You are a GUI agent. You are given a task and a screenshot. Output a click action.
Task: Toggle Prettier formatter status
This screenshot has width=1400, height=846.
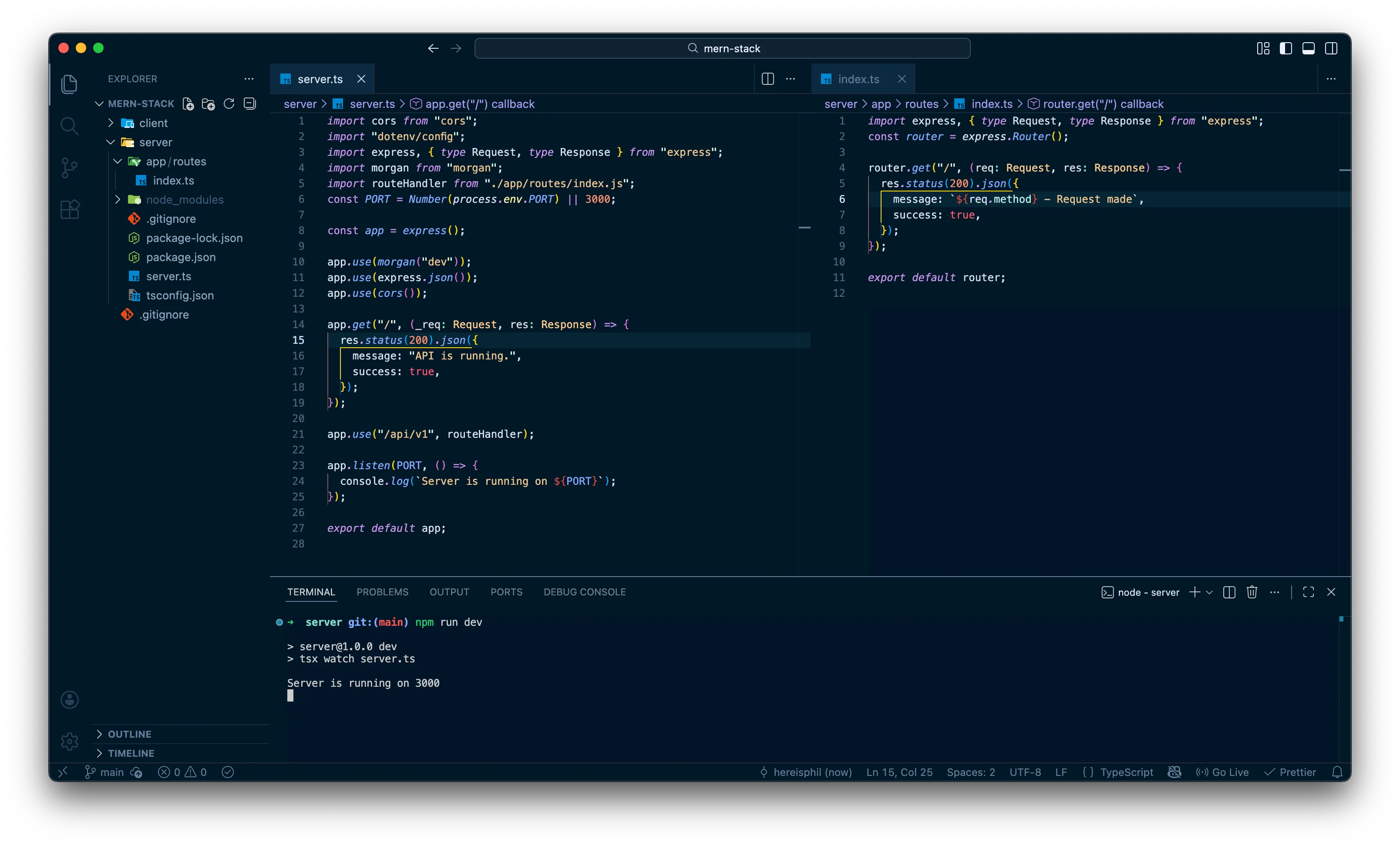click(1290, 772)
